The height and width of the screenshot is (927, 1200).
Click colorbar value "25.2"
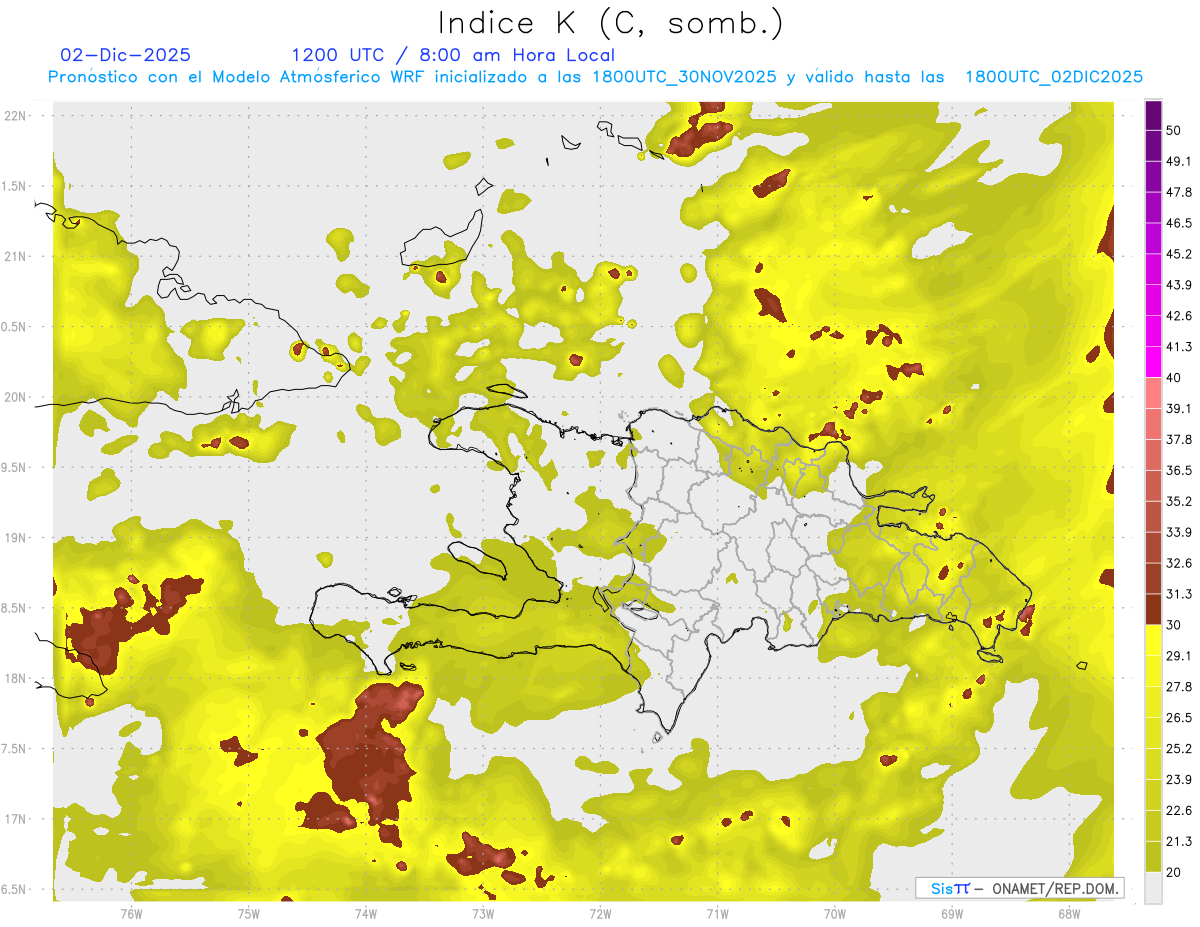(1179, 748)
